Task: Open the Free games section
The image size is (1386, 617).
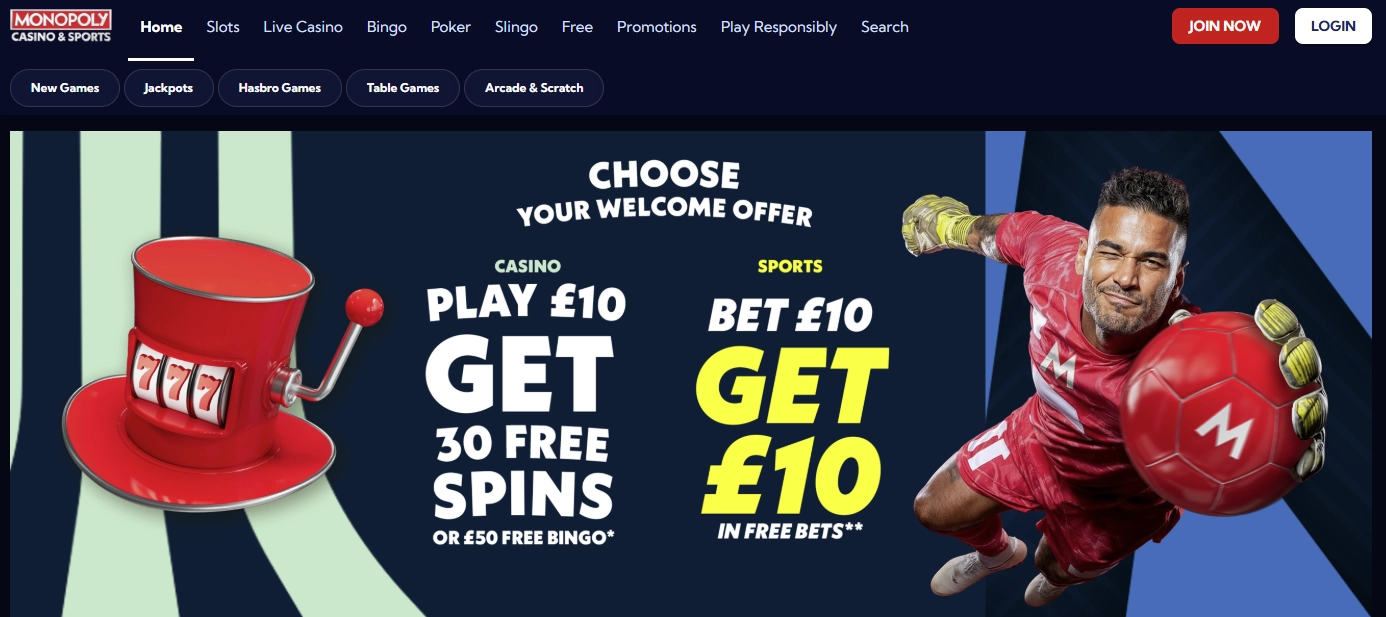Action: pos(577,27)
